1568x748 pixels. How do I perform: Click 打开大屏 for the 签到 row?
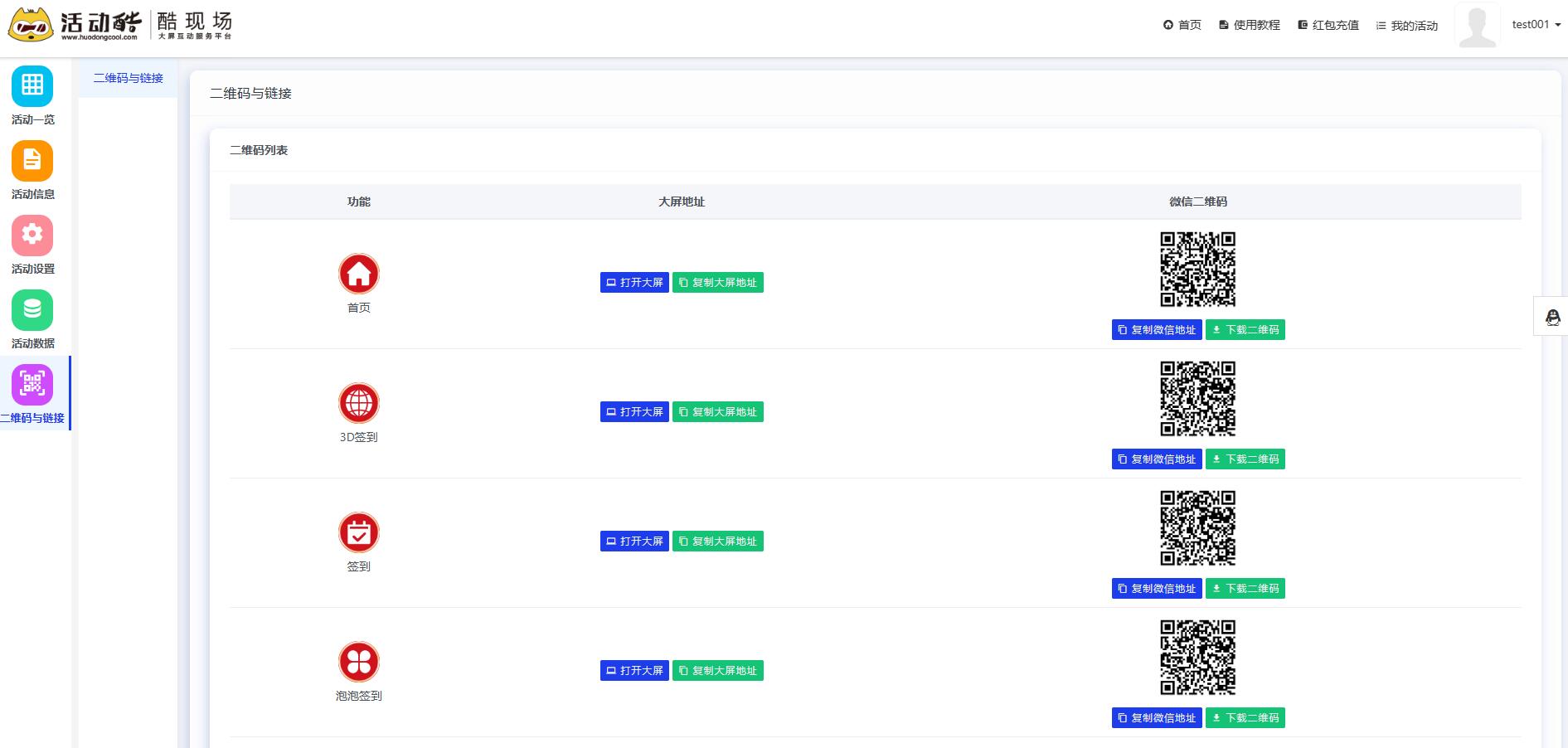(x=634, y=542)
